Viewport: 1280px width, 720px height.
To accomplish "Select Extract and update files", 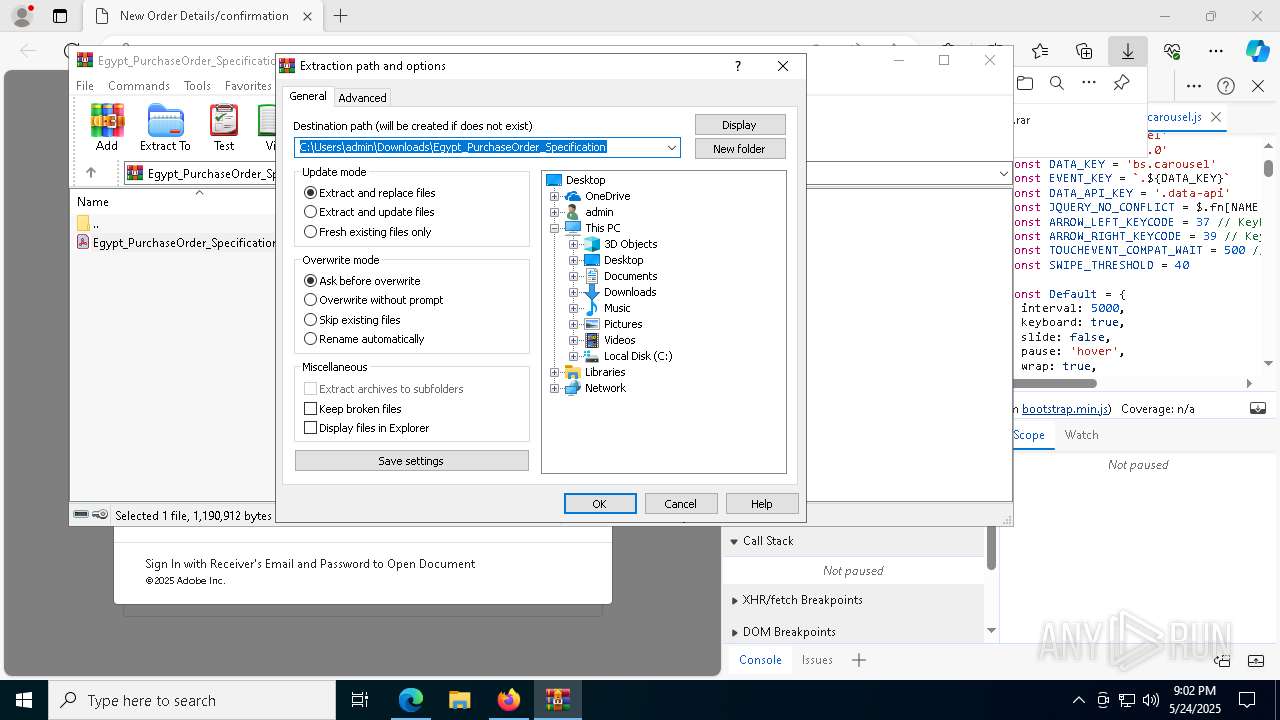I will (x=370, y=212).
